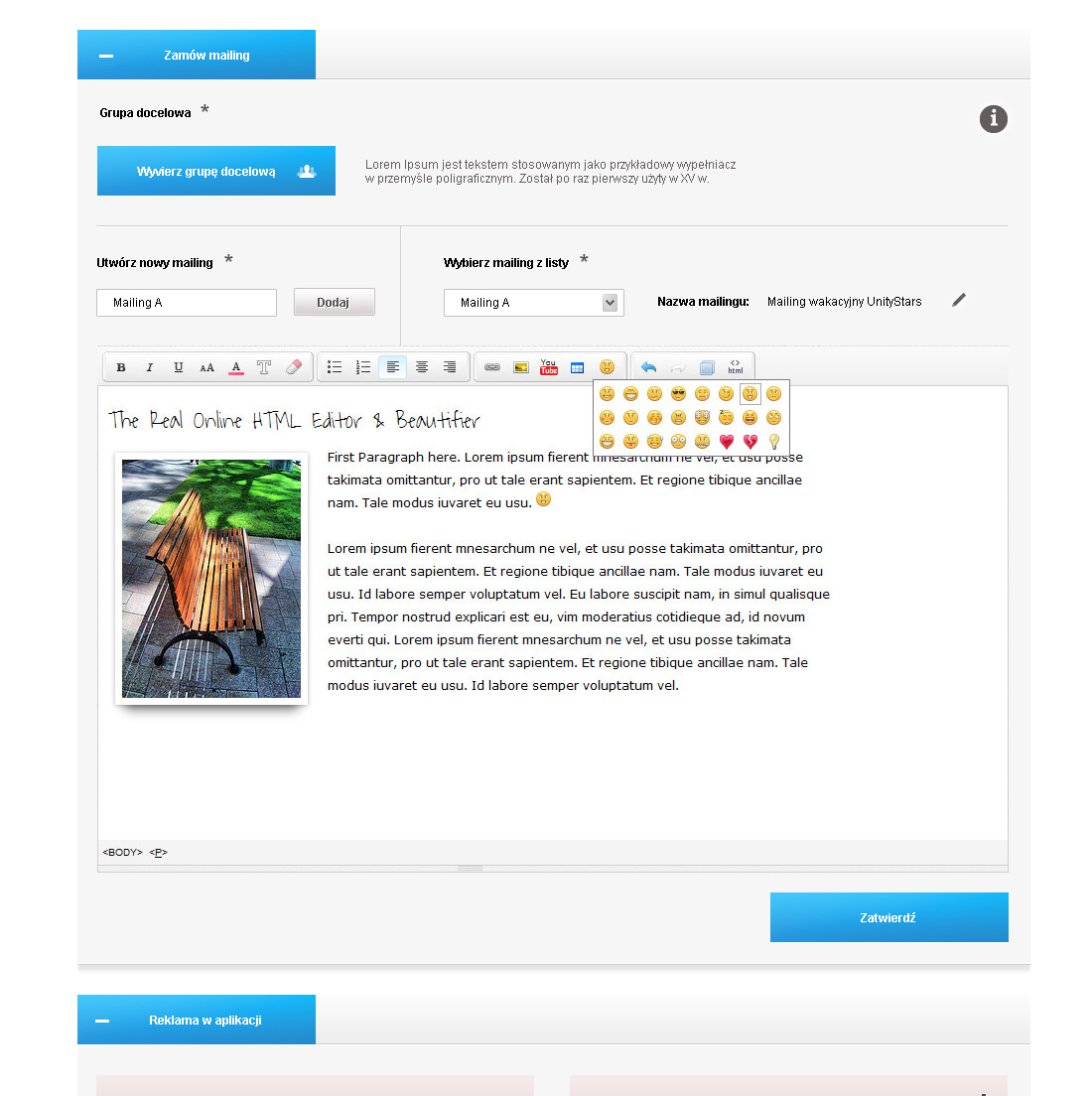Open the font size (AA) tool
This screenshot has width=1092, height=1096.
(206, 367)
